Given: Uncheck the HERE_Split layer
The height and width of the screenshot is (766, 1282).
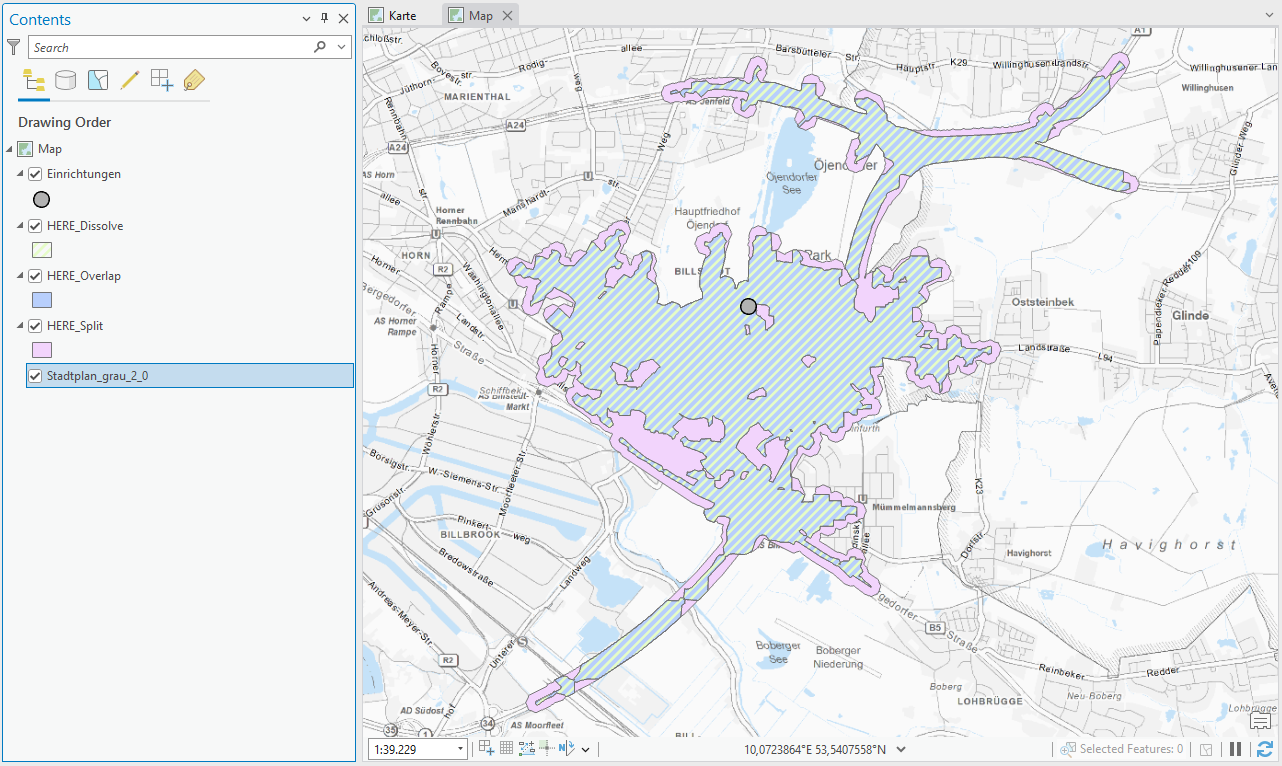Looking at the screenshot, I should tap(35, 326).
